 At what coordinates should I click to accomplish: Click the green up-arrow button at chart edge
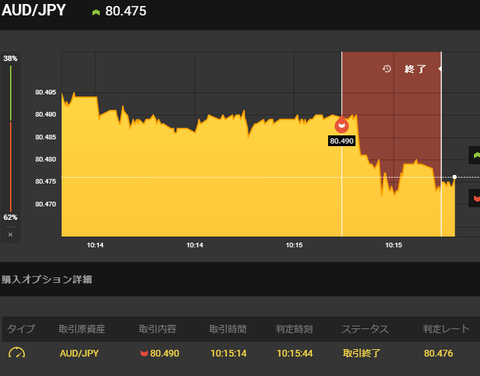click(x=475, y=155)
